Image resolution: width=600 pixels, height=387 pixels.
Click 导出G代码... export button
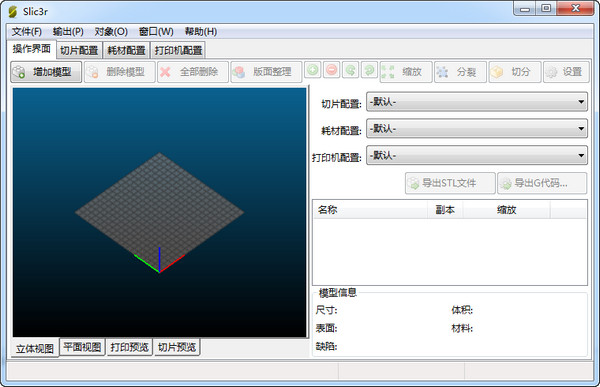(x=542, y=183)
